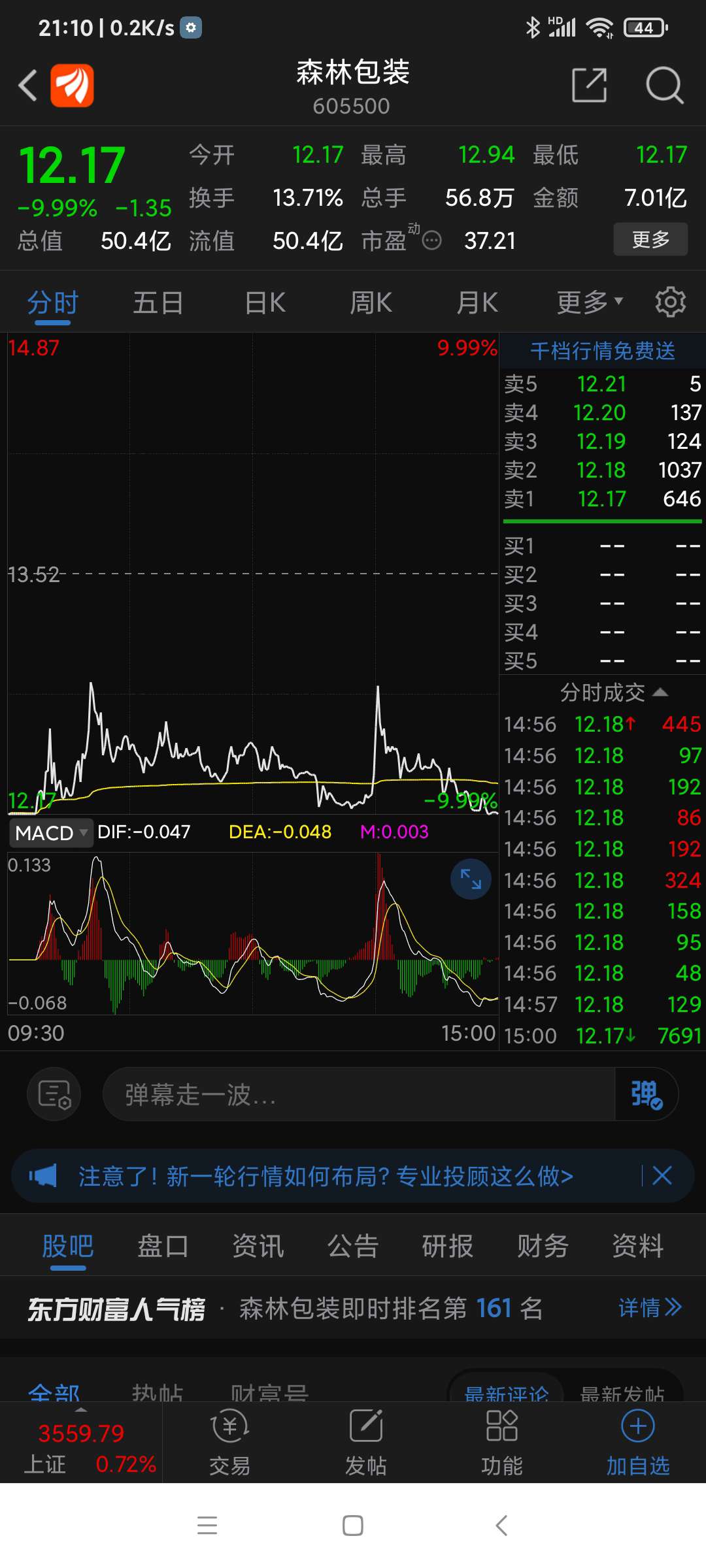Tap Android home square button
This screenshot has height=1568, width=706.
tap(353, 1526)
